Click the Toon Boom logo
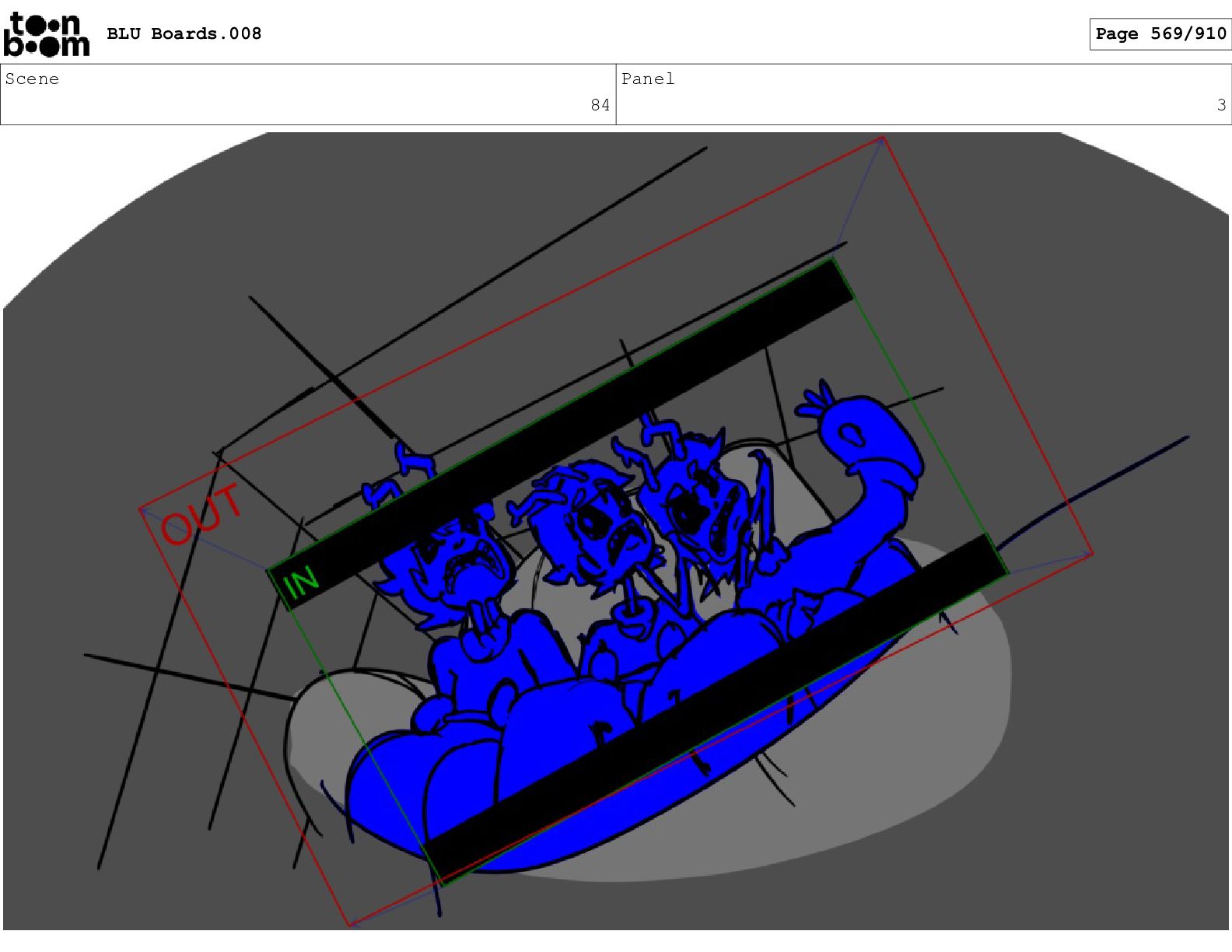The height and width of the screenshot is (952, 1232). [47, 35]
